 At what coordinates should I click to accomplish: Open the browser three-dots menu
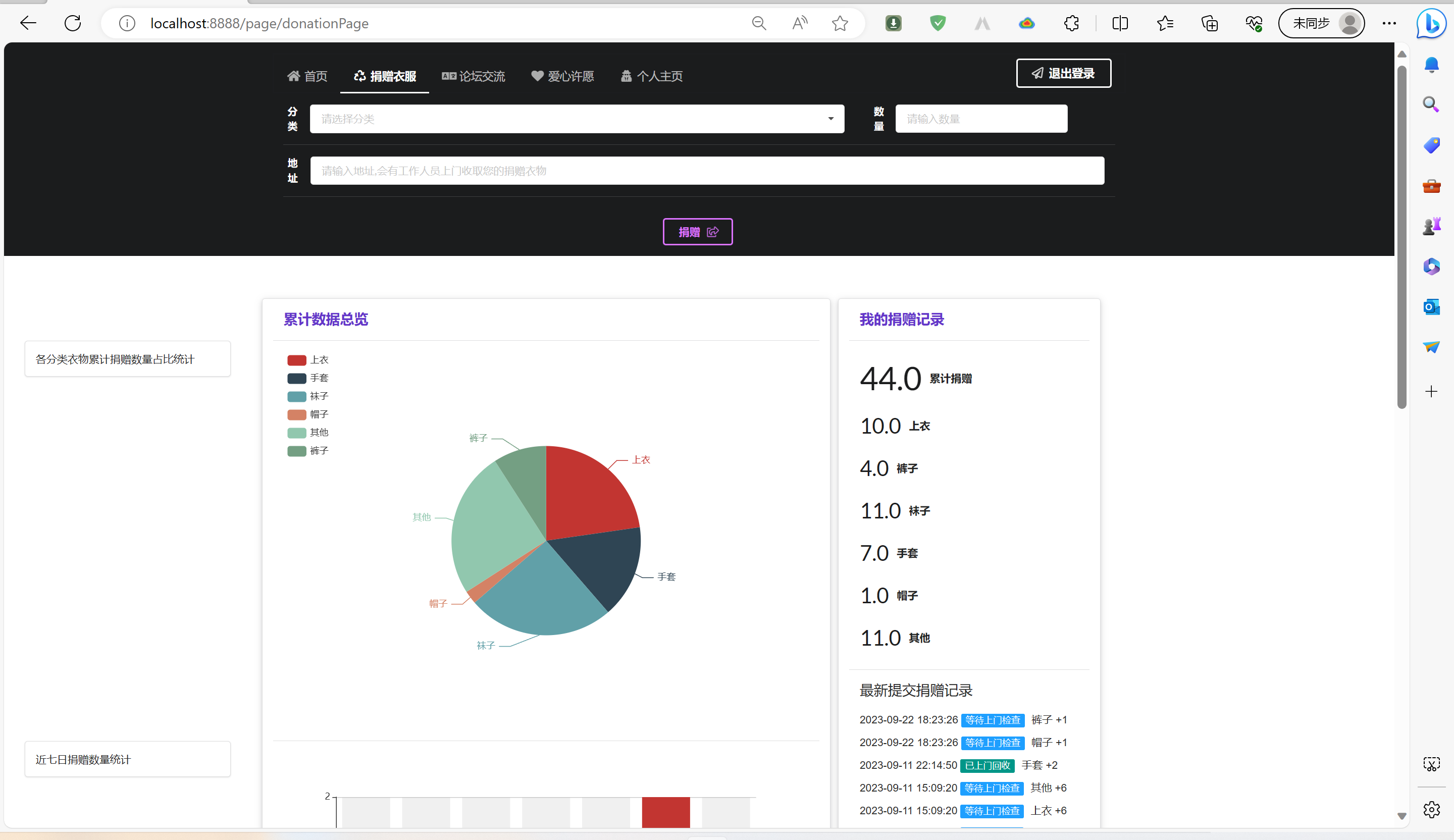[1389, 23]
